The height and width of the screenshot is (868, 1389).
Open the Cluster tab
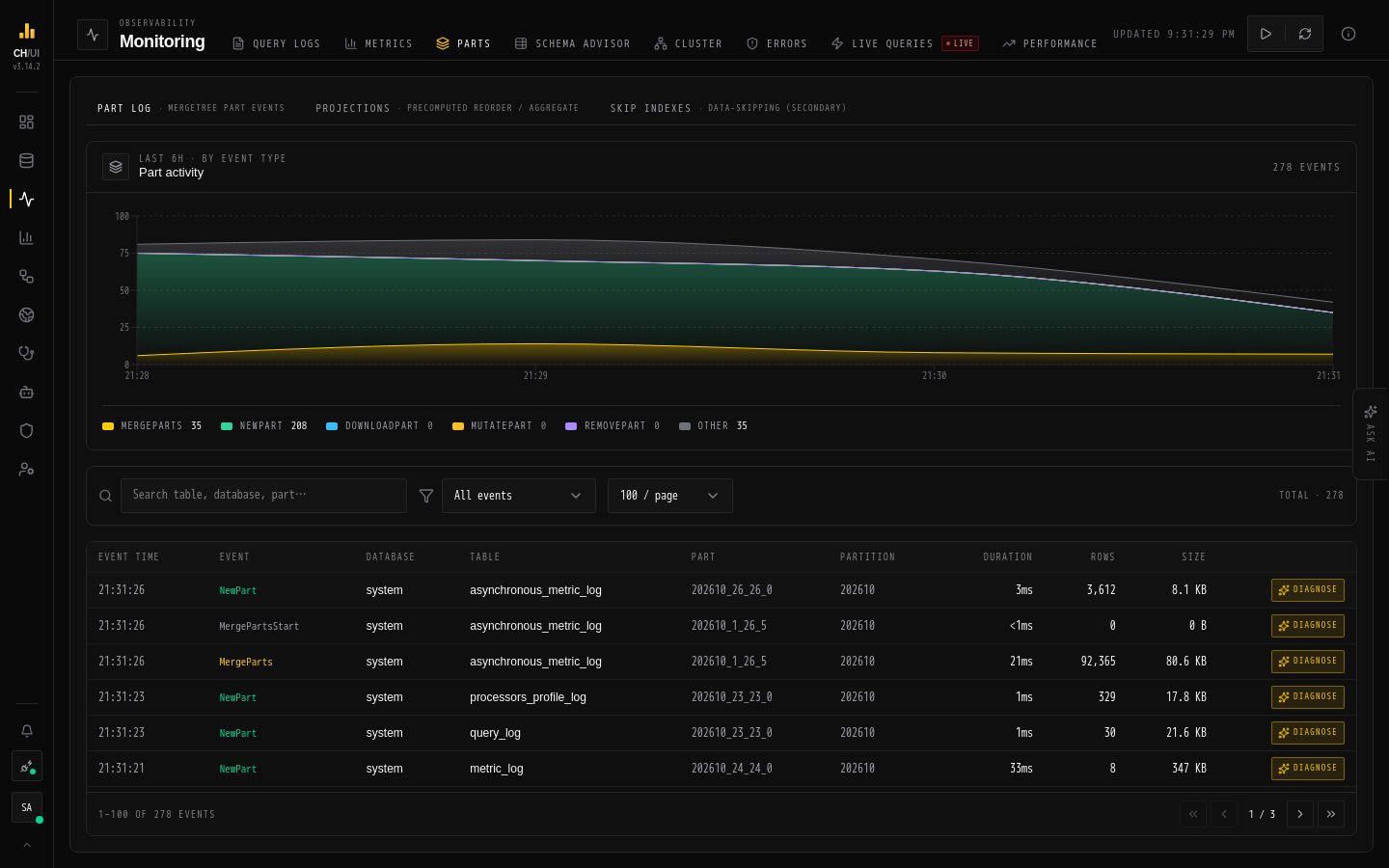coord(688,43)
